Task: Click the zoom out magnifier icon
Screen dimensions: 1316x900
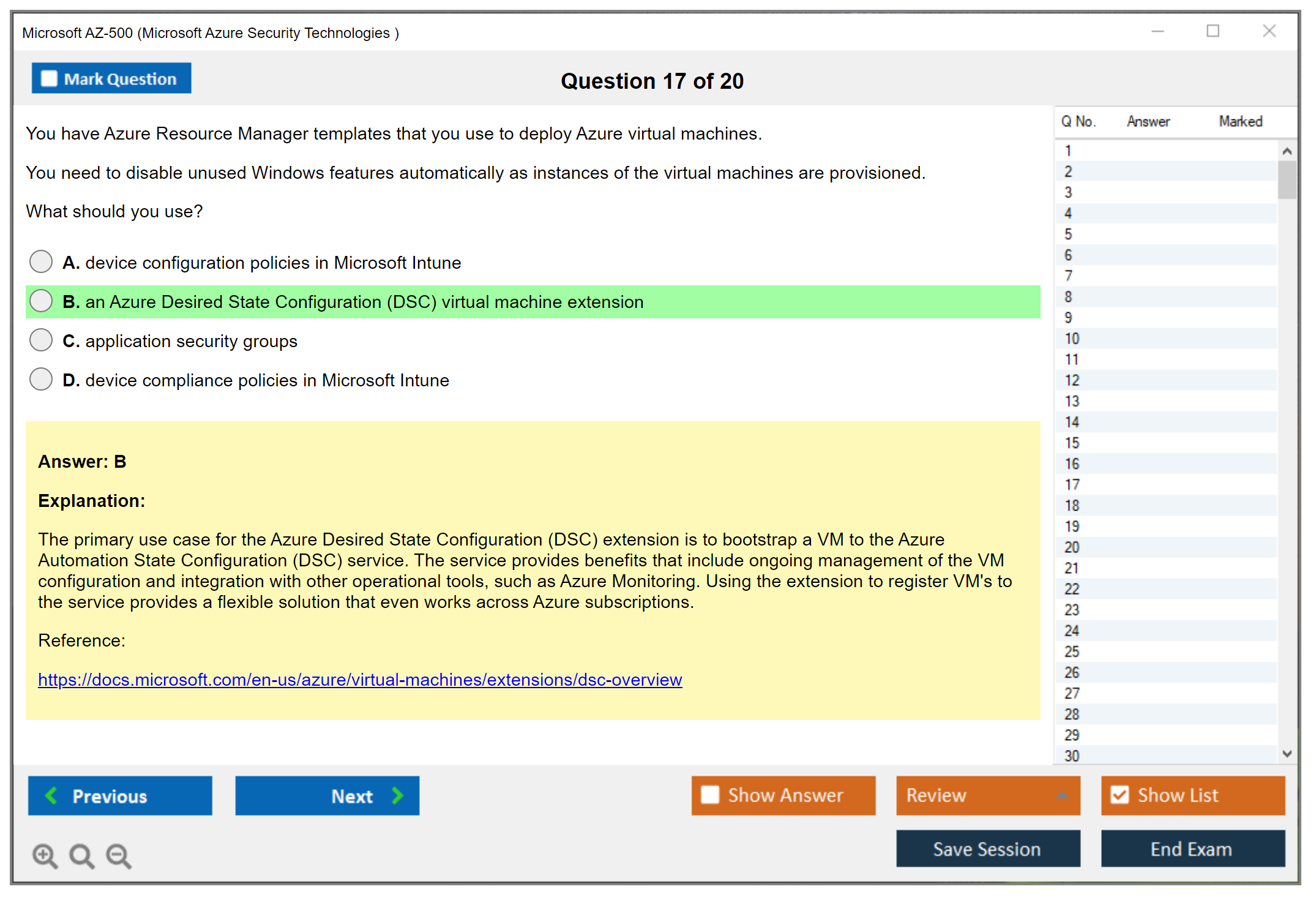Action: [119, 855]
